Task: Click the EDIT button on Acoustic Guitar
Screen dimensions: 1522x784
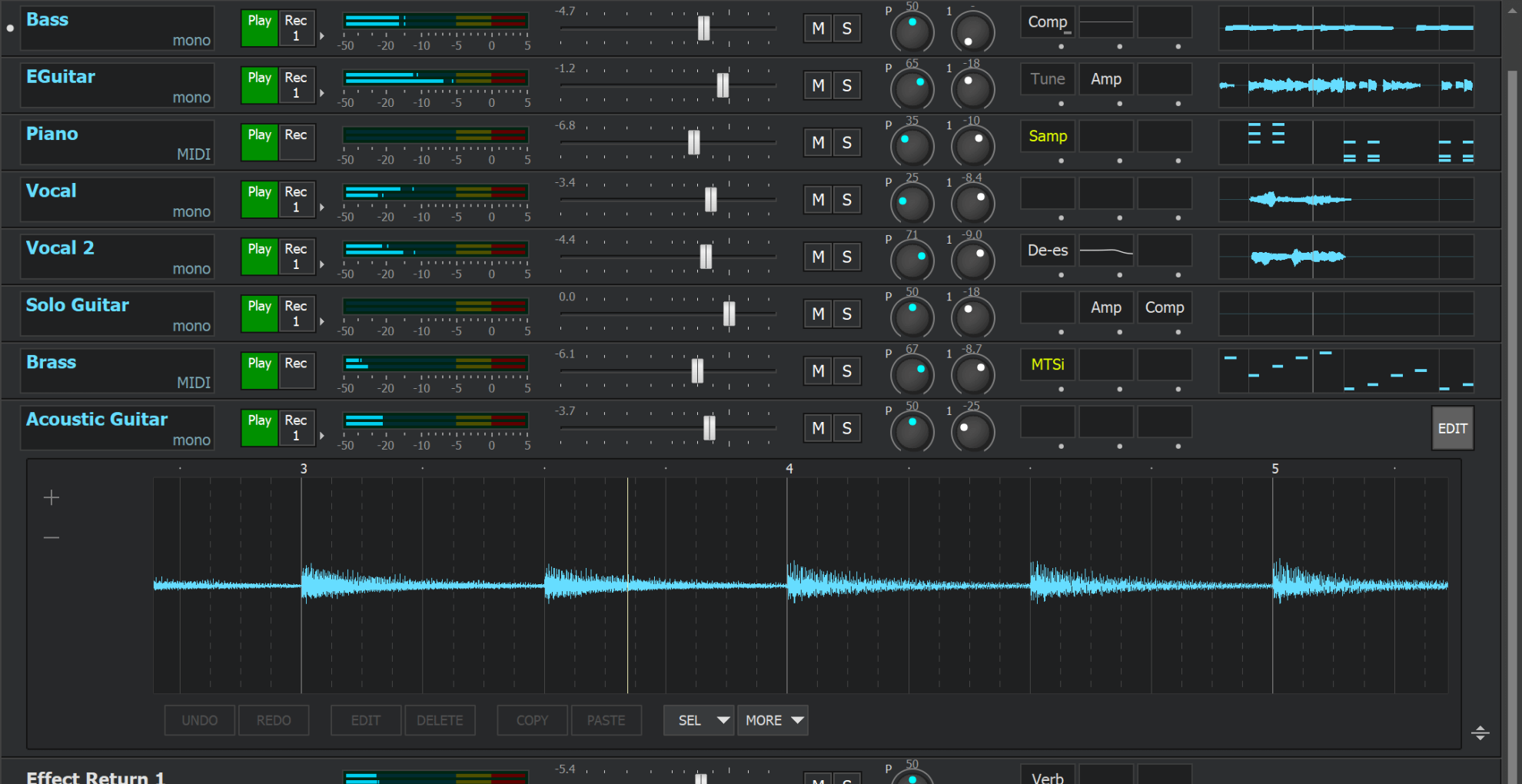Action: click(1452, 428)
